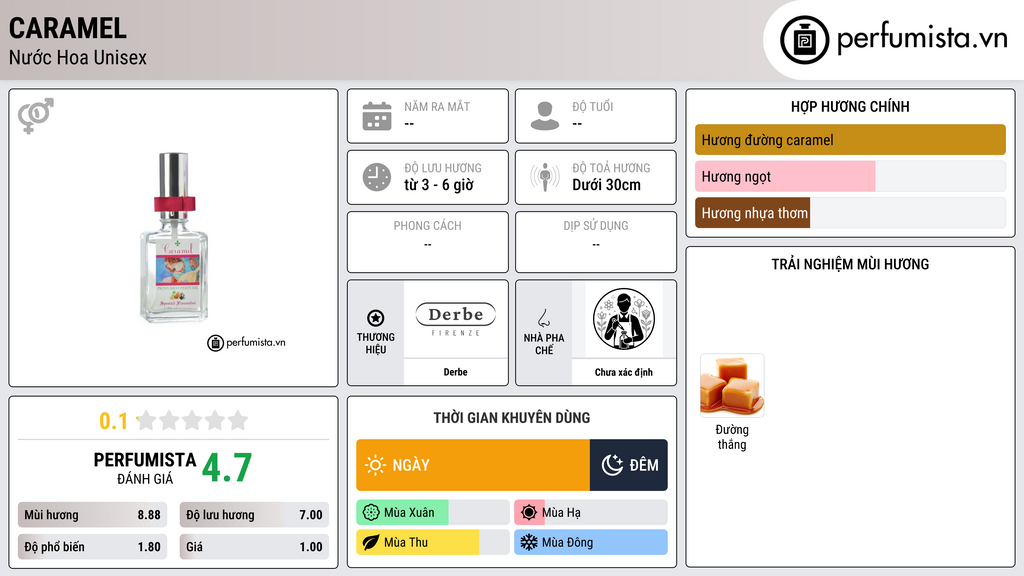Click the green 4.7 Perfumista score

tap(227, 468)
